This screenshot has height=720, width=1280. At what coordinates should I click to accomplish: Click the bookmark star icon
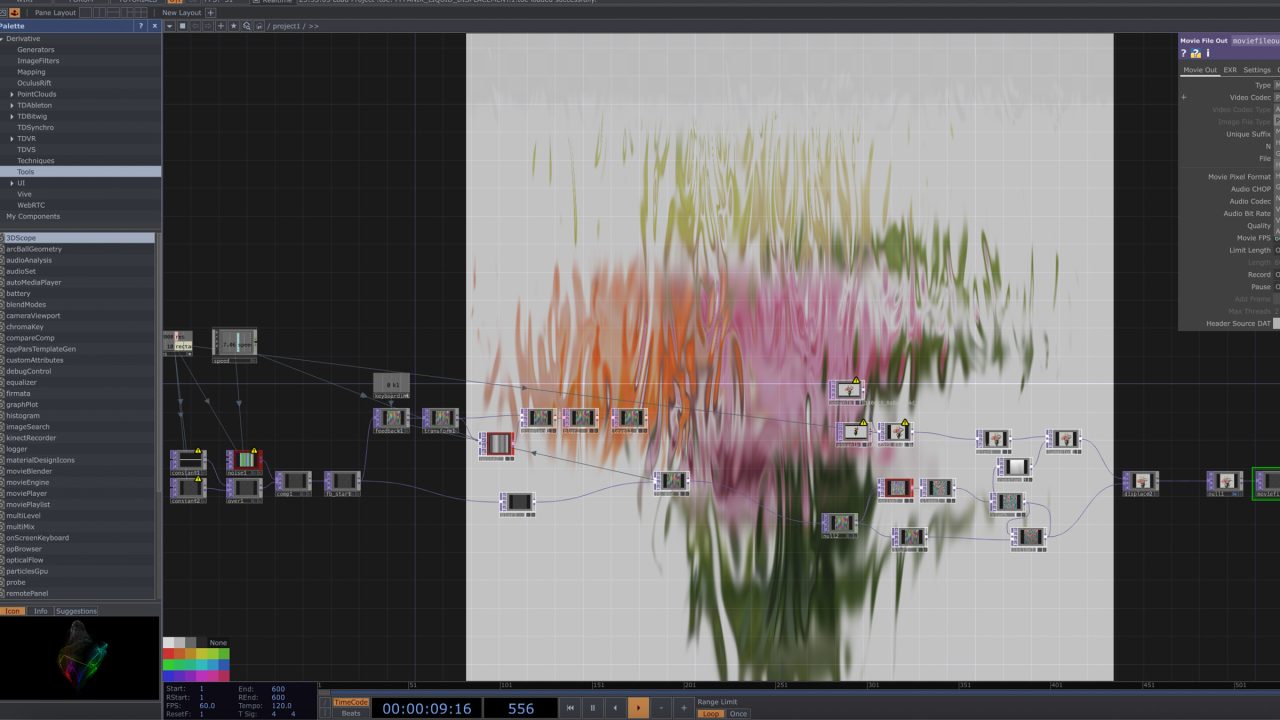pos(233,26)
